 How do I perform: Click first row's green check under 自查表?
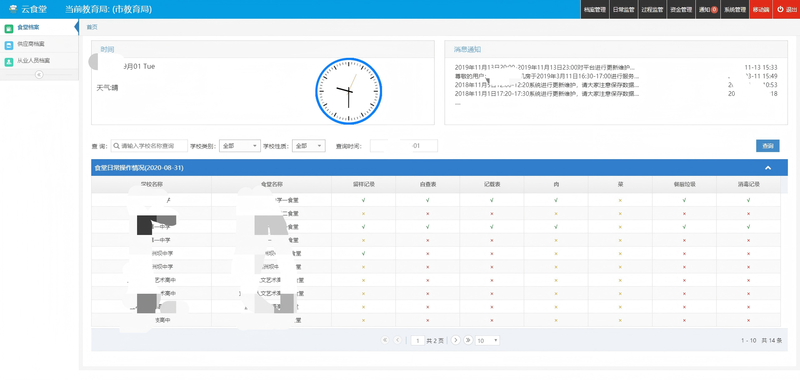pyautogui.click(x=428, y=200)
